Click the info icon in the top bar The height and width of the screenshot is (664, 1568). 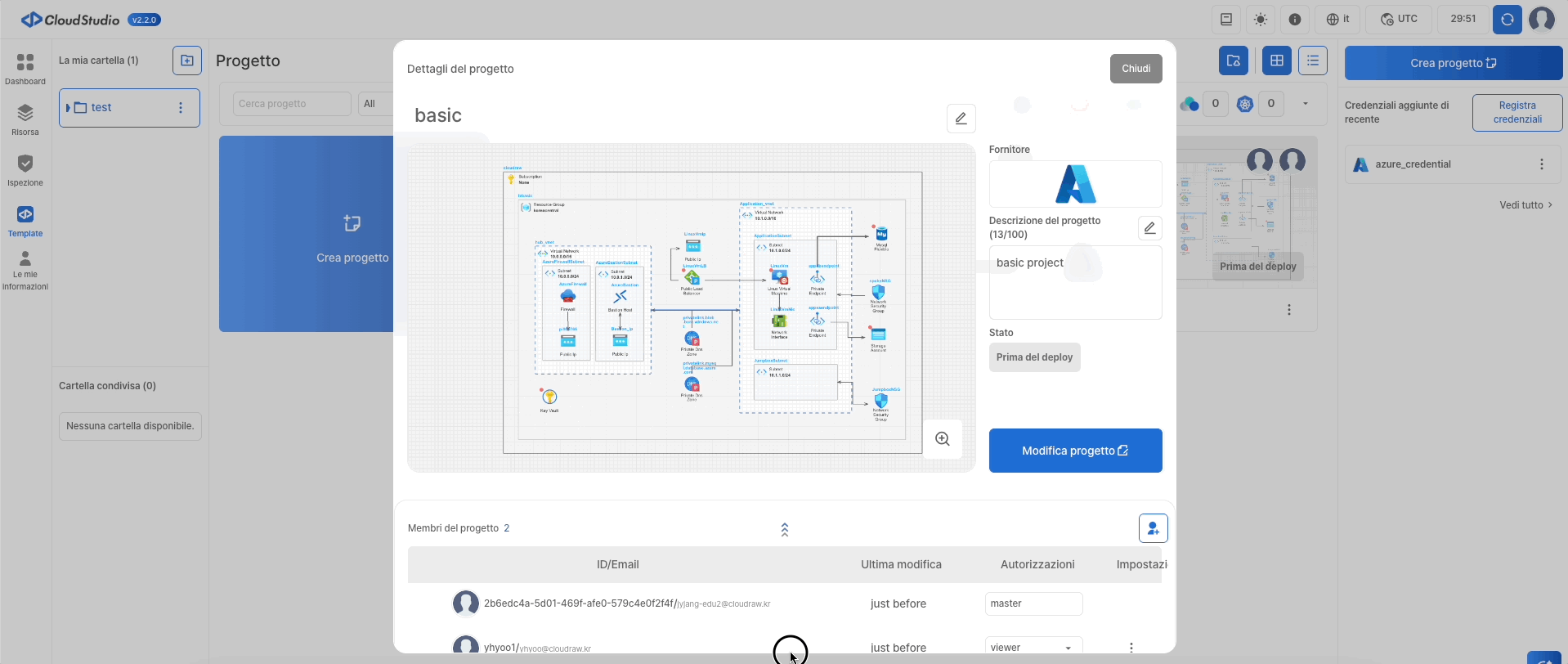point(1295,20)
